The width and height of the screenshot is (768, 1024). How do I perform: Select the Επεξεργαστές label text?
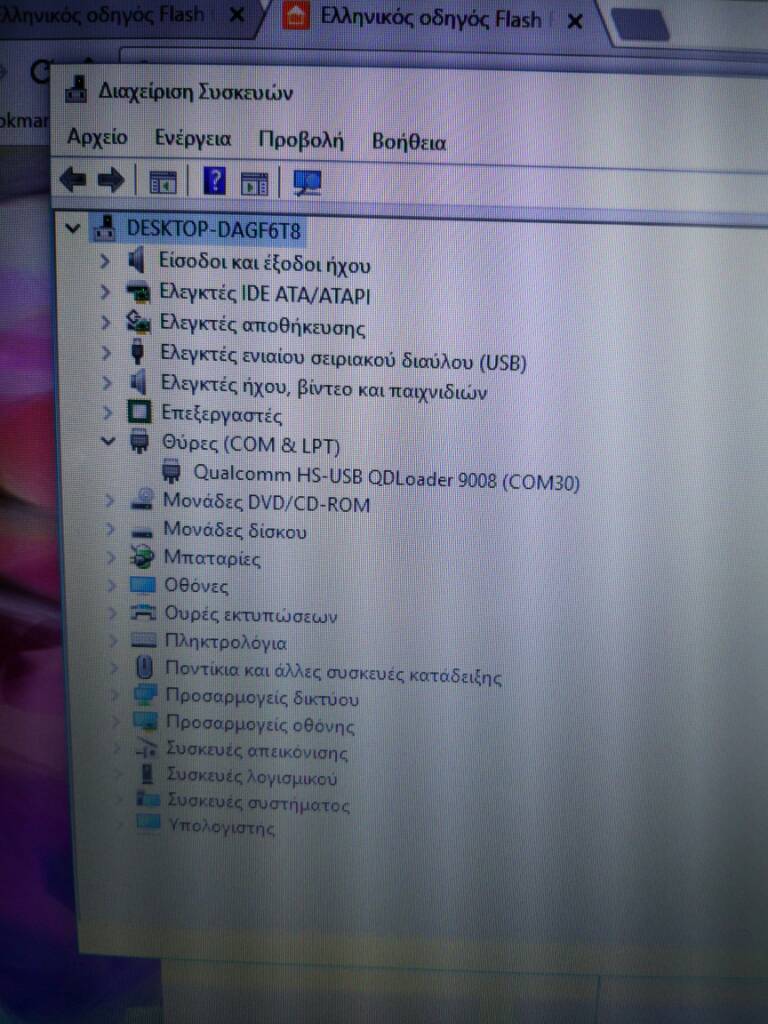point(222,415)
